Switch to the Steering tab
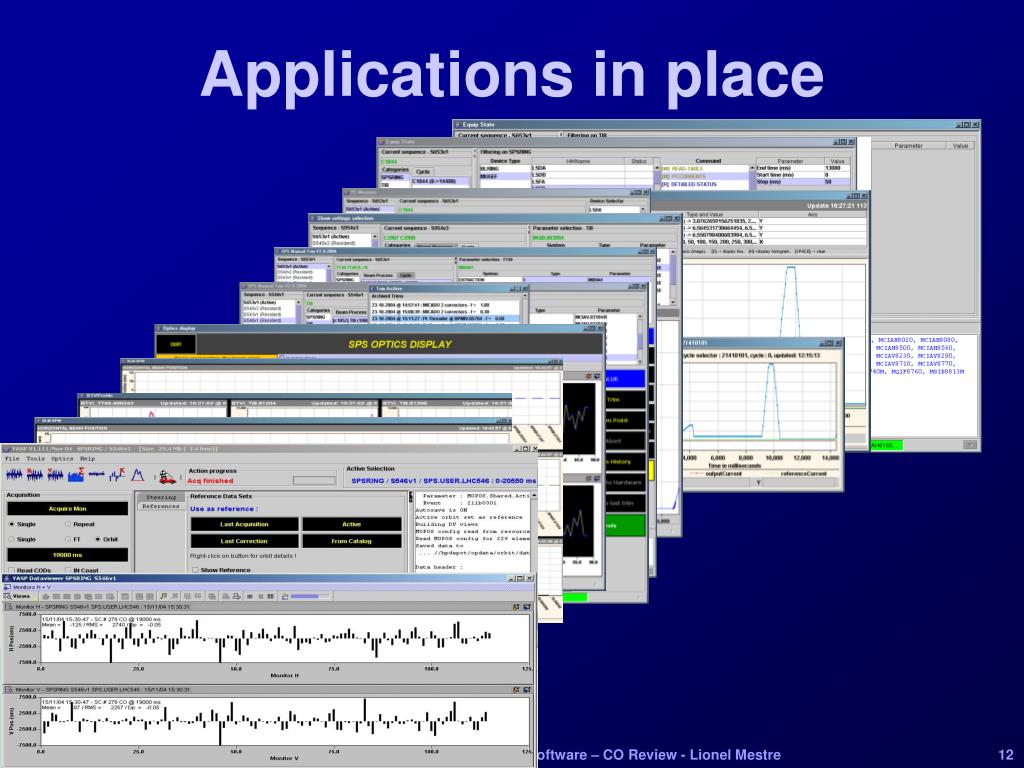This screenshot has height=768, width=1024. click(161, 497)
